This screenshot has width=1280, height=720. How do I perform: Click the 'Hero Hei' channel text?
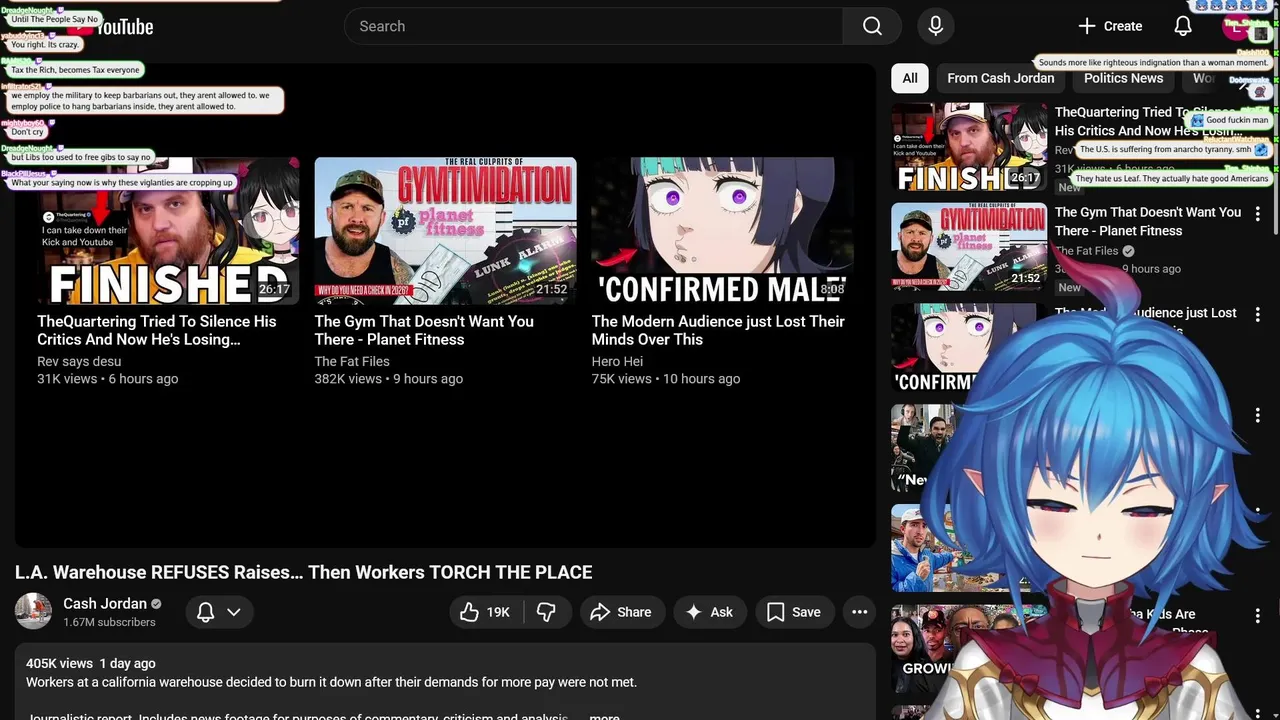tap(617, 361)
